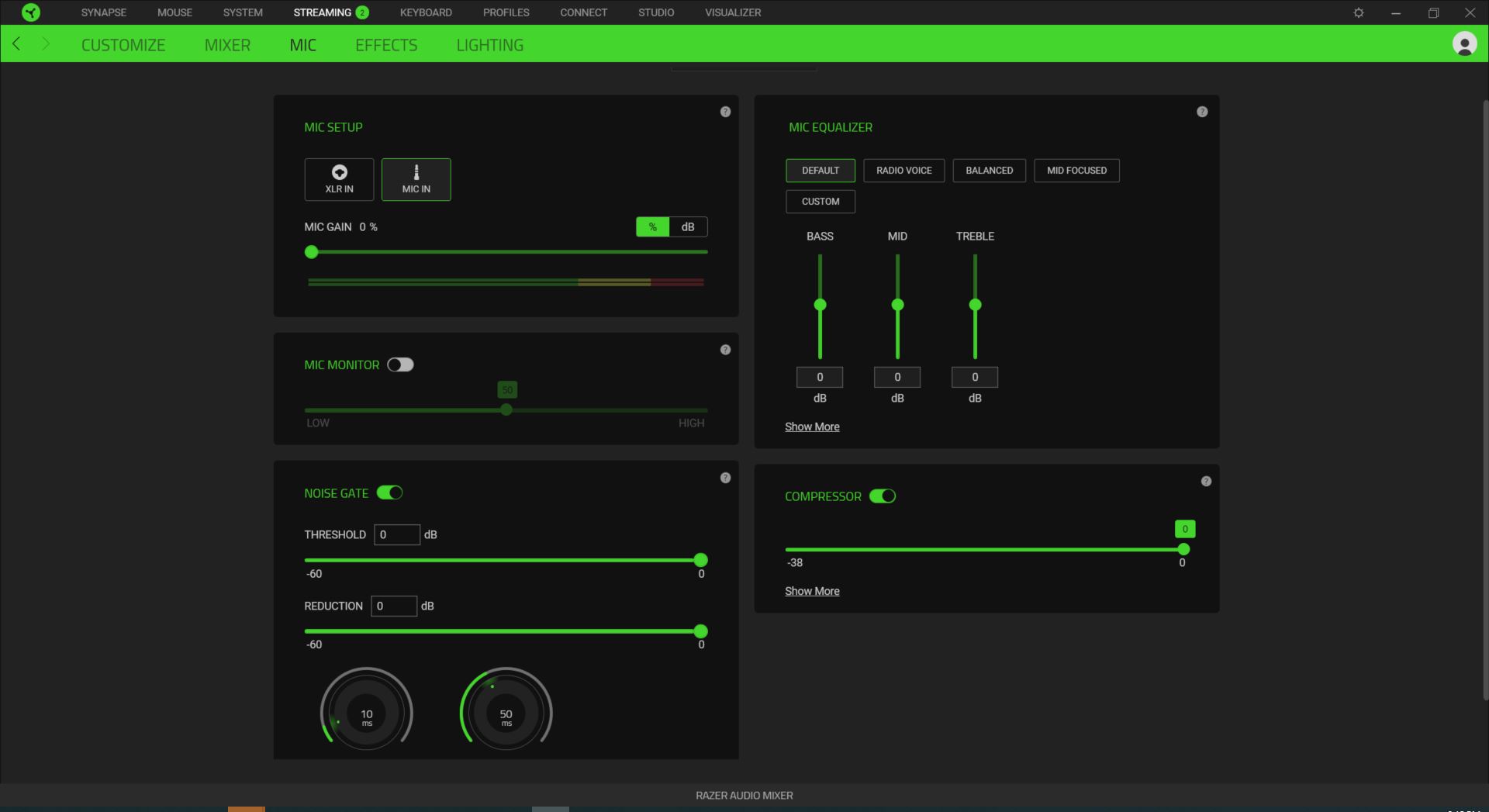The width and height of the screenshot is (1489, 812).
Task: Click the Mic Monitor level slider
Action: click(x=506, y=409)
